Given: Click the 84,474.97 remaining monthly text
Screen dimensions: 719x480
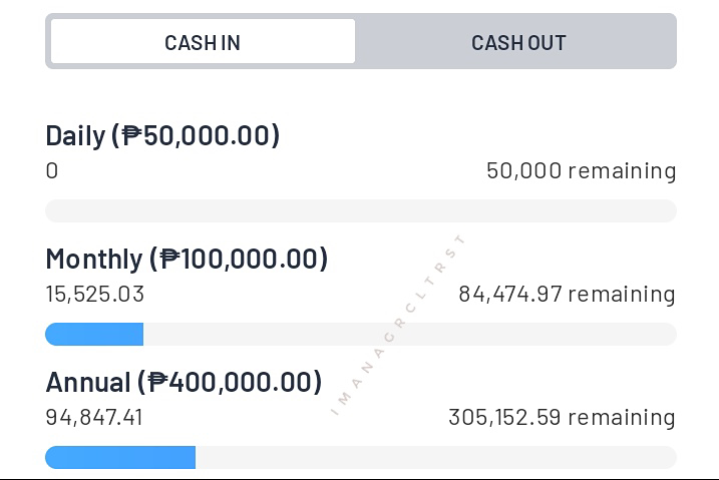Looking at the screenshot, I should tap(567, 294).
